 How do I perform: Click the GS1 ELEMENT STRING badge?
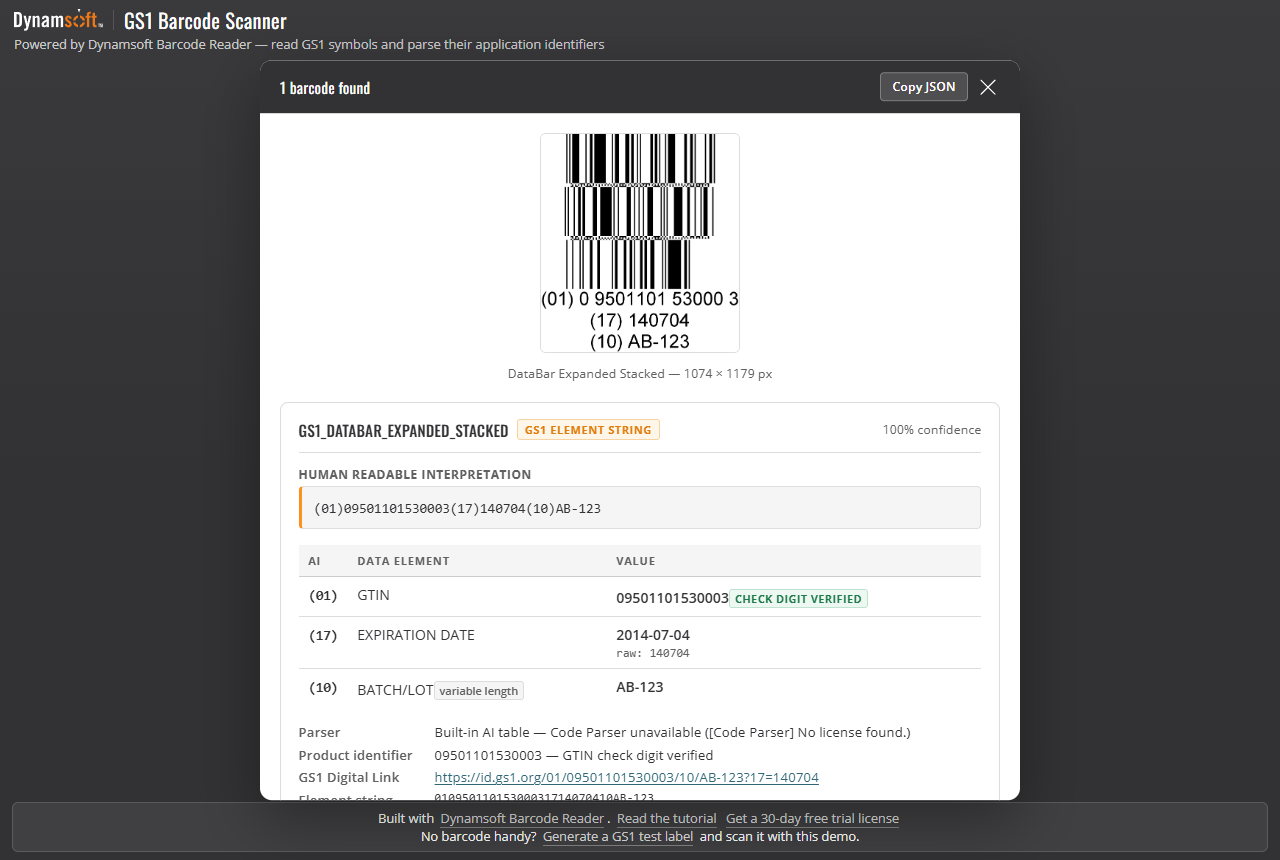click(x=588, y=430)
